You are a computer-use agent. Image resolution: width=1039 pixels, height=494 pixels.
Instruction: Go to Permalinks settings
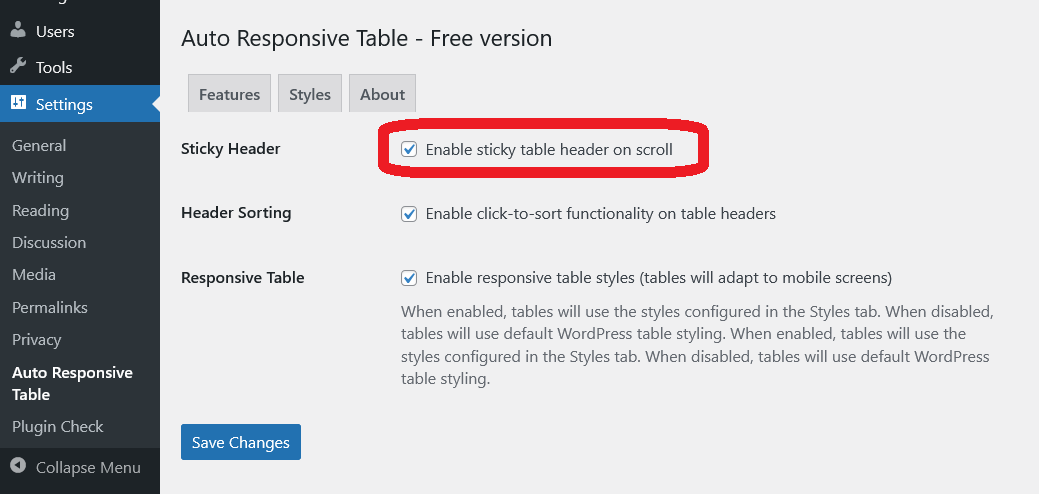[50, 308]
